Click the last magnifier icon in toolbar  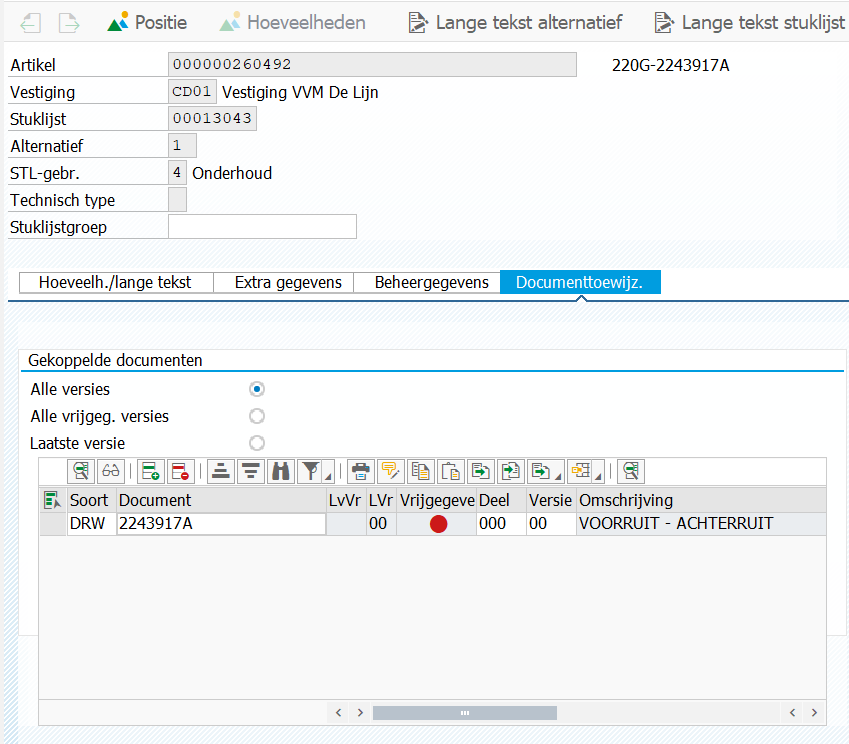(x=631, y=471)
